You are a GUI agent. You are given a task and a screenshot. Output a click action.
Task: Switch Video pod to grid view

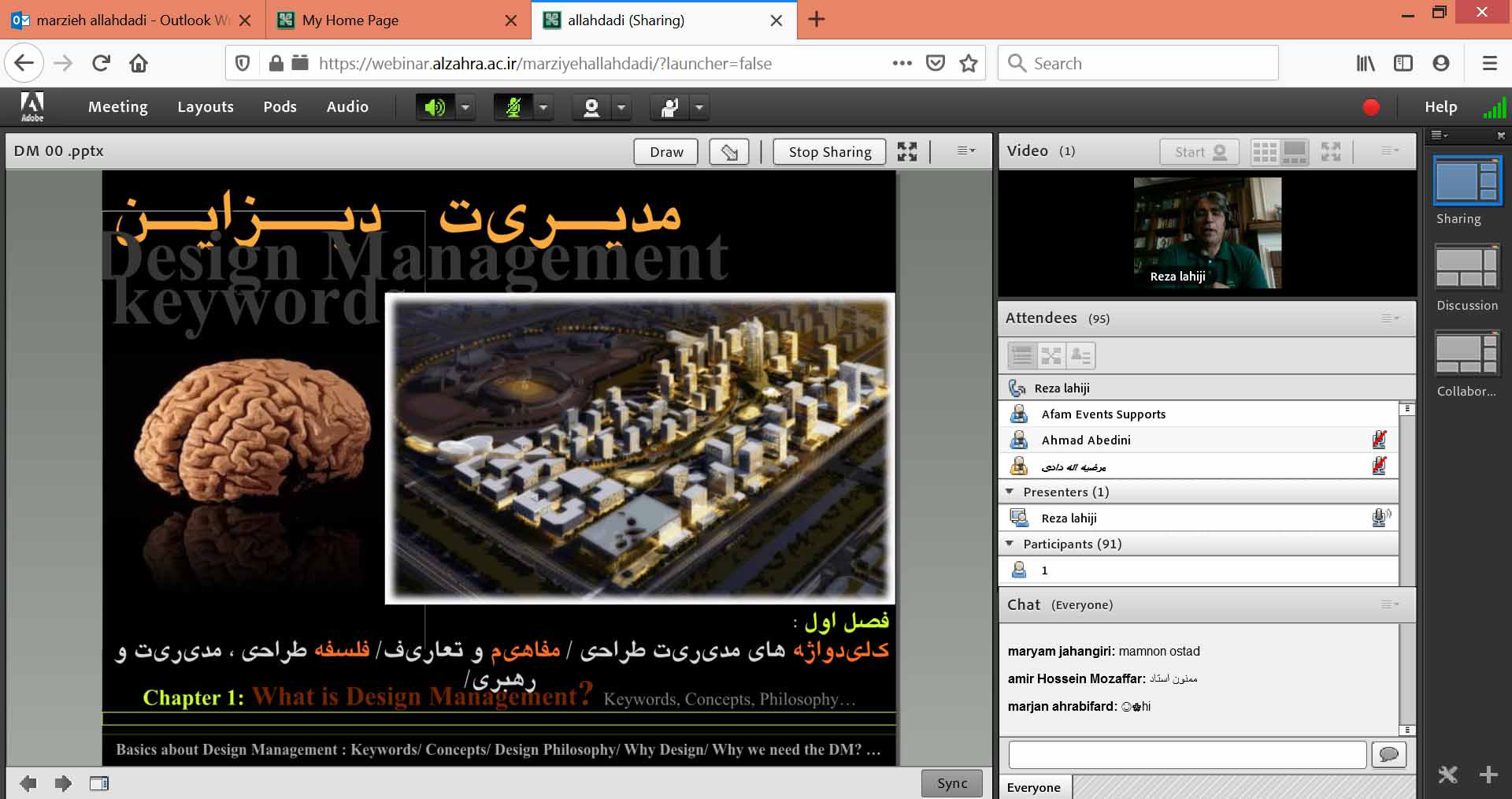tap(1265, 152)
